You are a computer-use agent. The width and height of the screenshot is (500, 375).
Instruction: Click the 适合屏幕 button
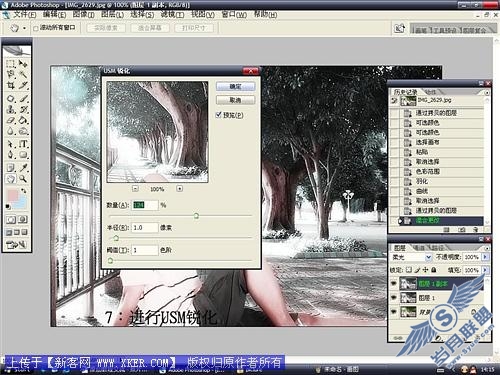(150, 28)
